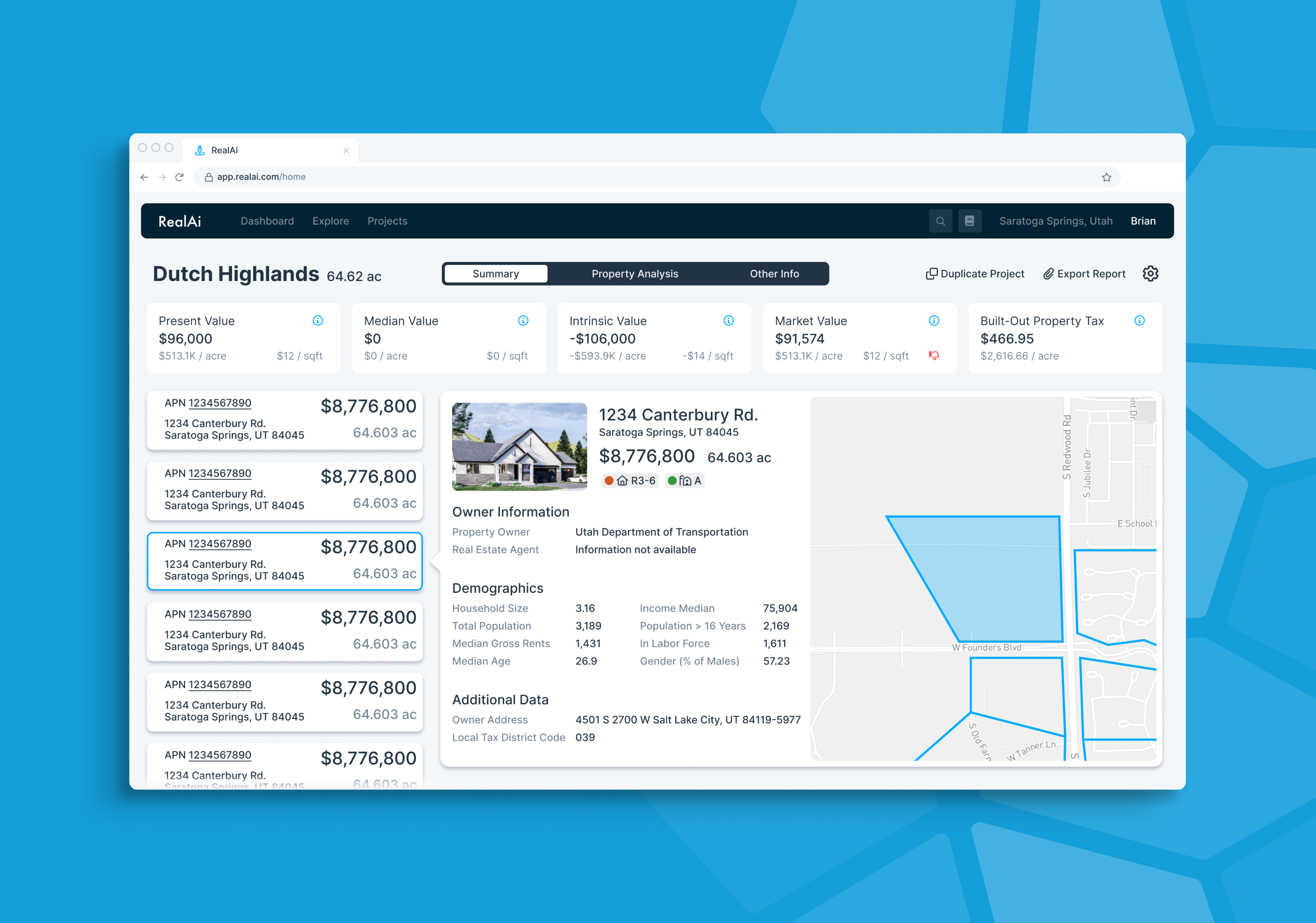Reload the browser page

(x=179, y=177)
